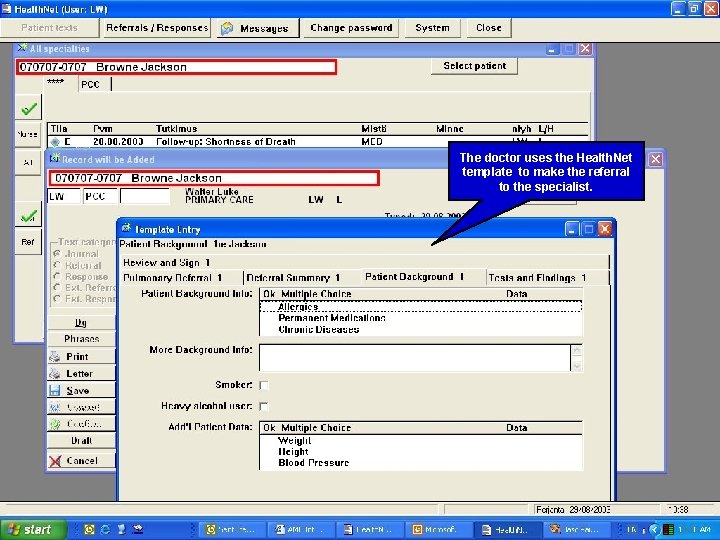Select the Weight row

[421, 440]
